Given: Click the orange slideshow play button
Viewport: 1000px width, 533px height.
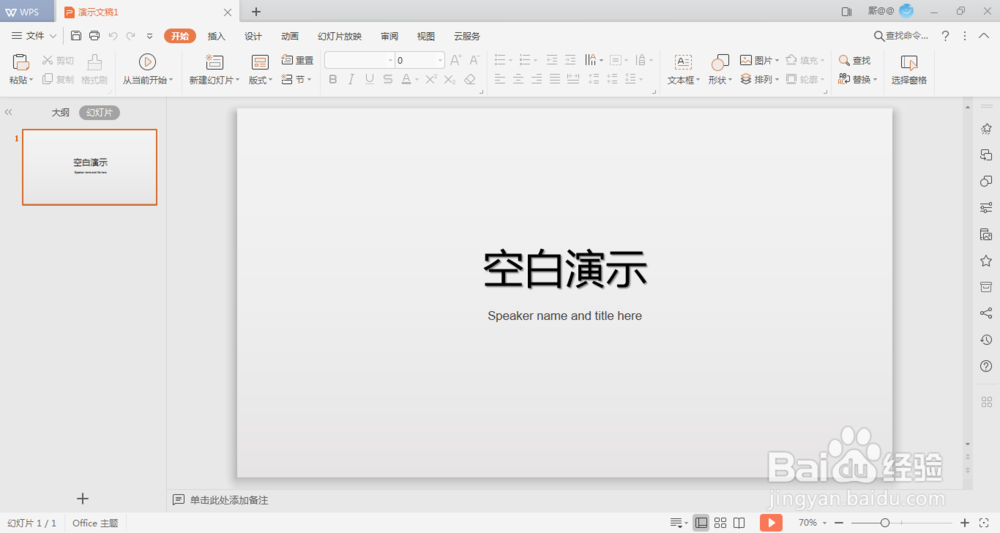Looking at the screenshot, I should (x=771, y=523).
